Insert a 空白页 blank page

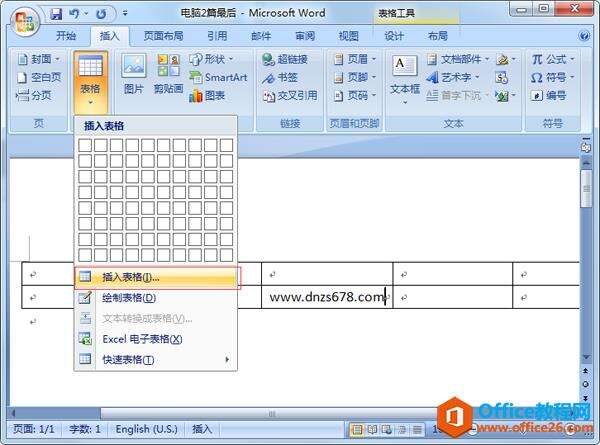click(39, 78)
